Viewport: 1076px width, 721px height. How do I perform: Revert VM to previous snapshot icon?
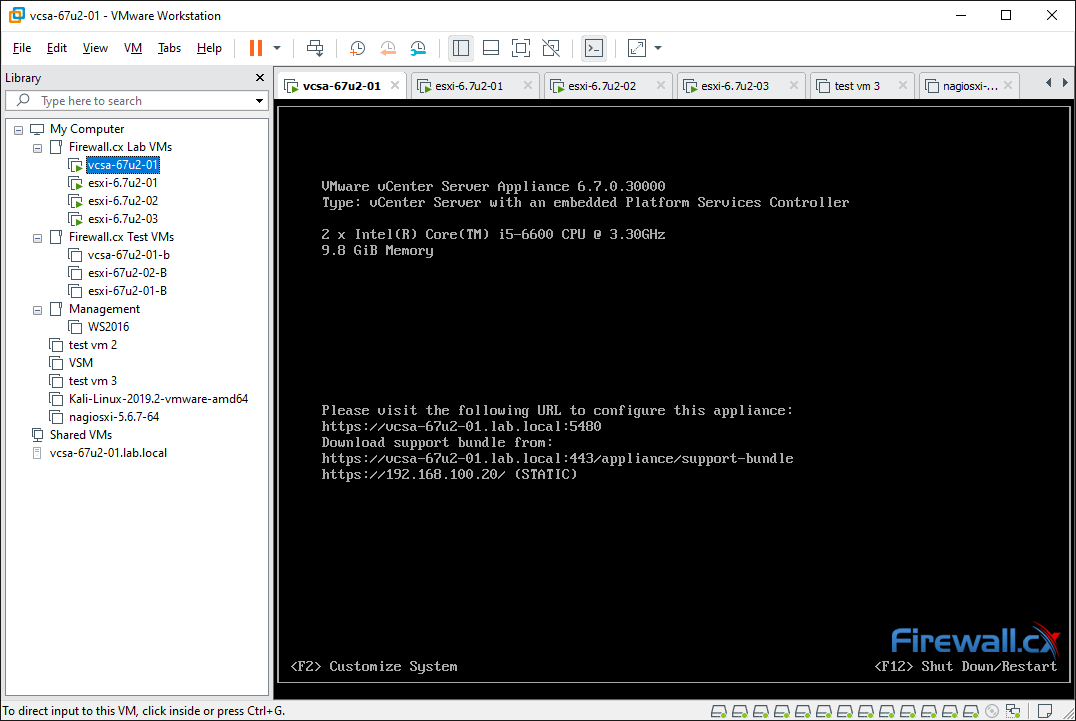388,48
